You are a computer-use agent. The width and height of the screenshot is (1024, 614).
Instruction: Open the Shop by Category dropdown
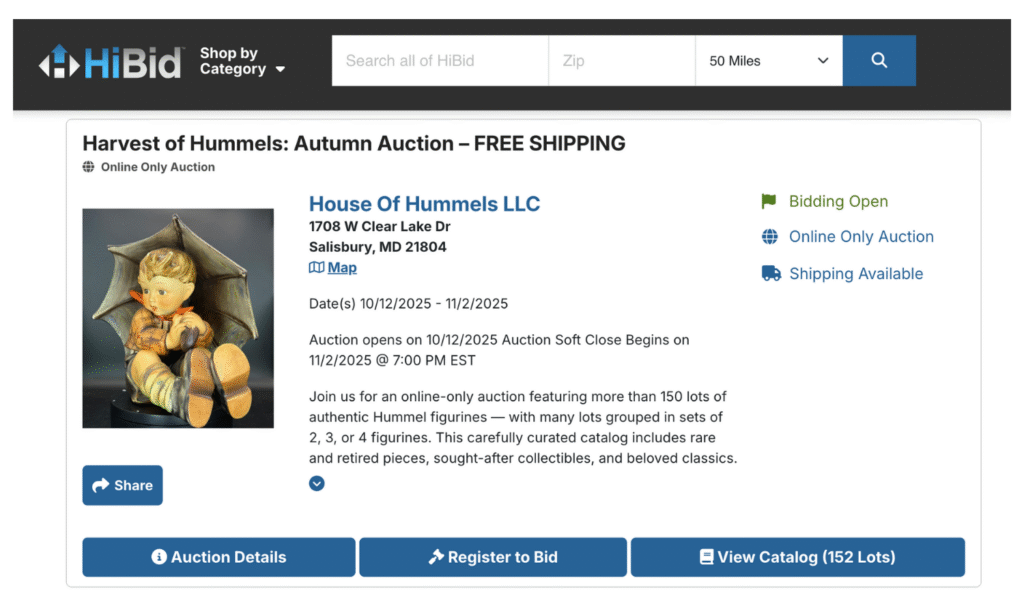242,61
